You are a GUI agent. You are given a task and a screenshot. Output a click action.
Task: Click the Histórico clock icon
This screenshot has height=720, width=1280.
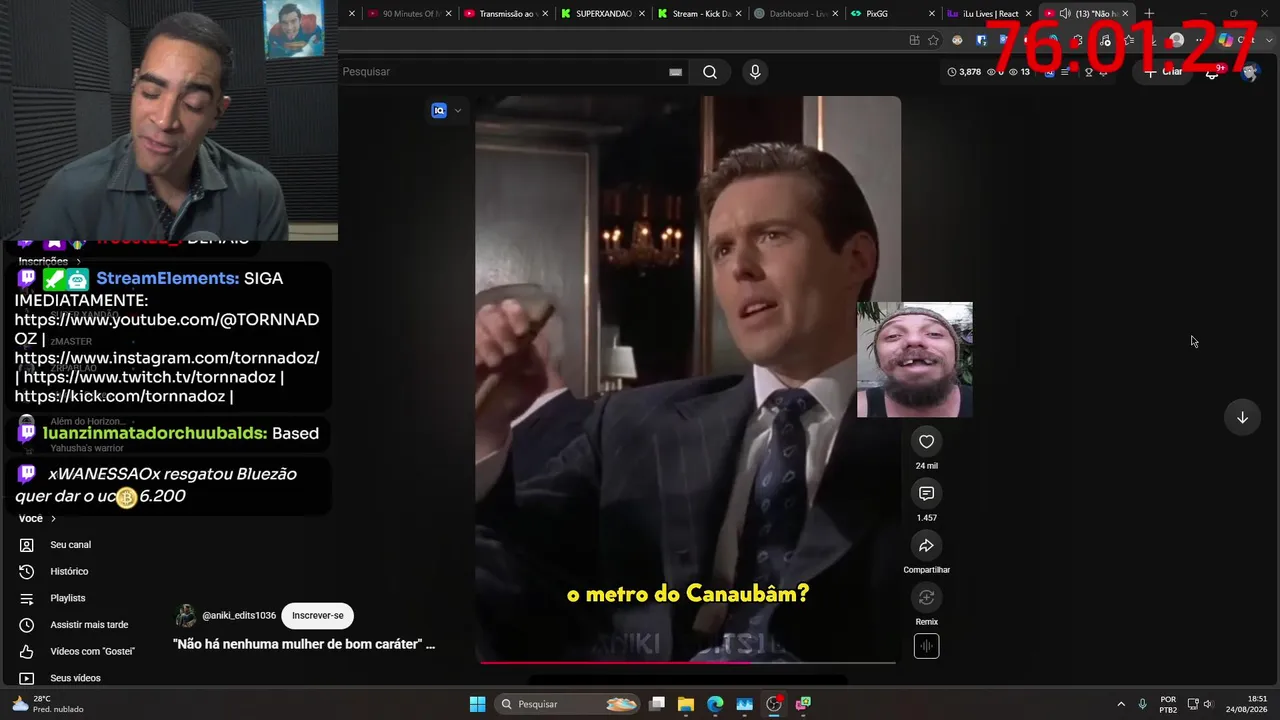27,572
